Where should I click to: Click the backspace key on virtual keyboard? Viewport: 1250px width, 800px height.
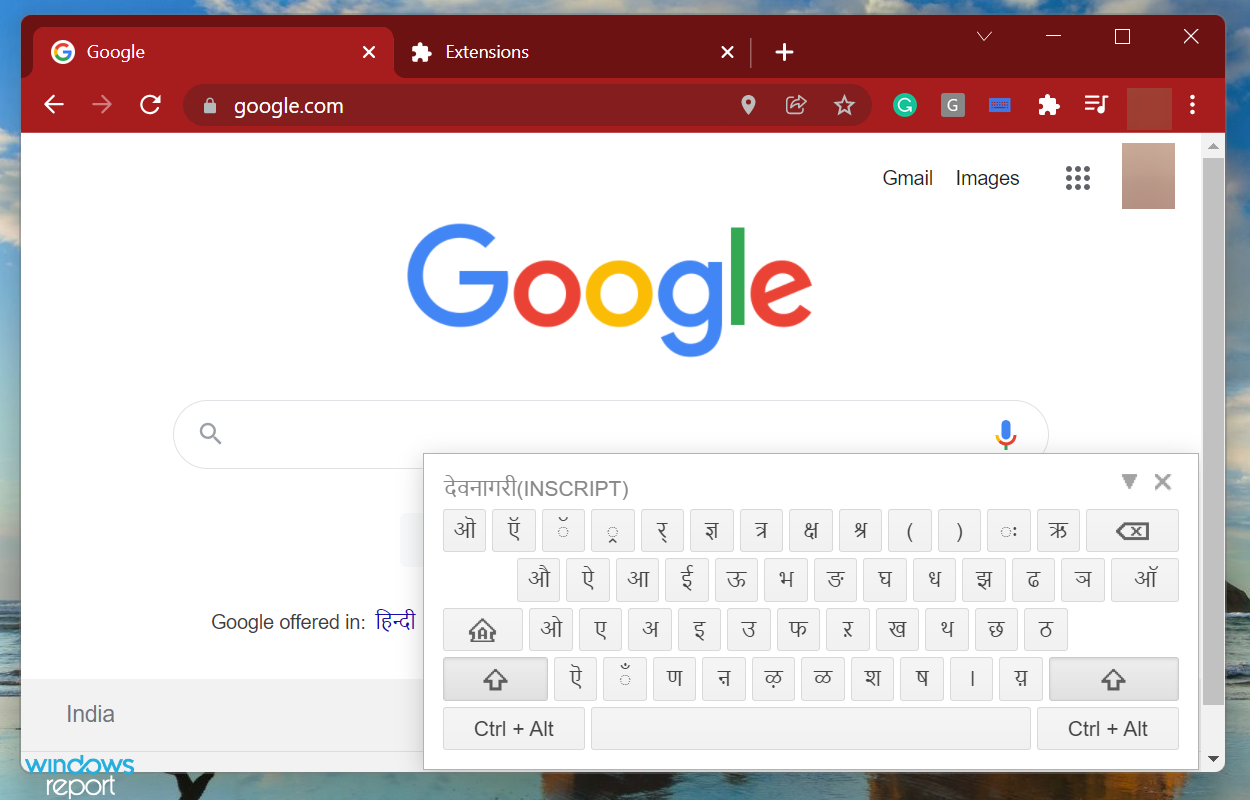1132,531
